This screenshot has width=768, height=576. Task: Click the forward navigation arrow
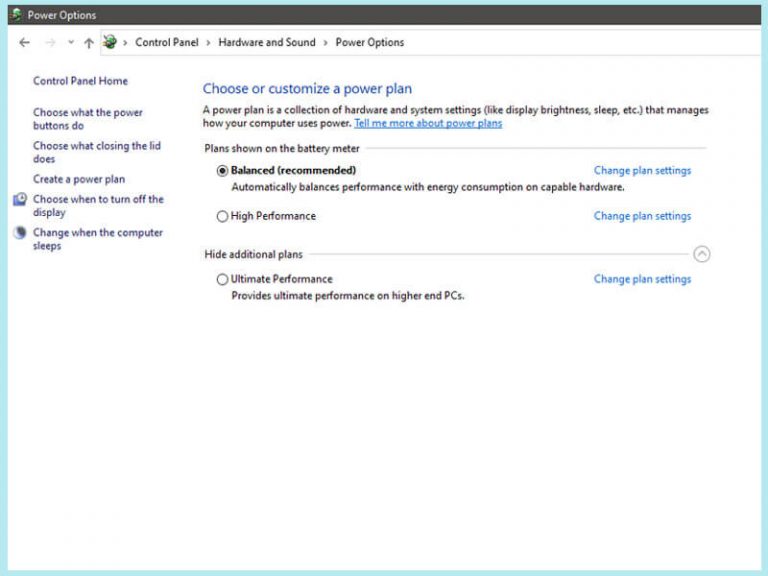tap(50, 43)
